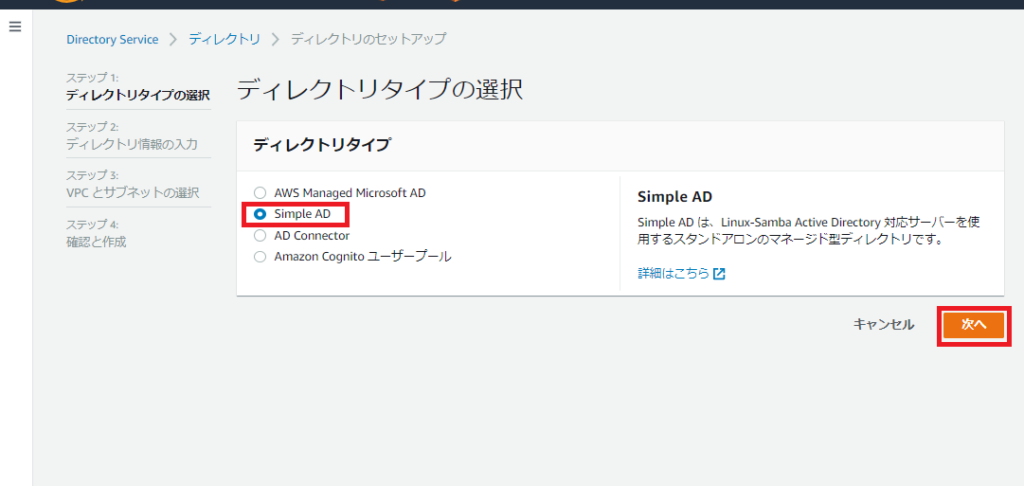This screenshot has height=486, width=1024.
Task: Select AWS Managed Microsoft AD radio button
Action: [261, 193]
